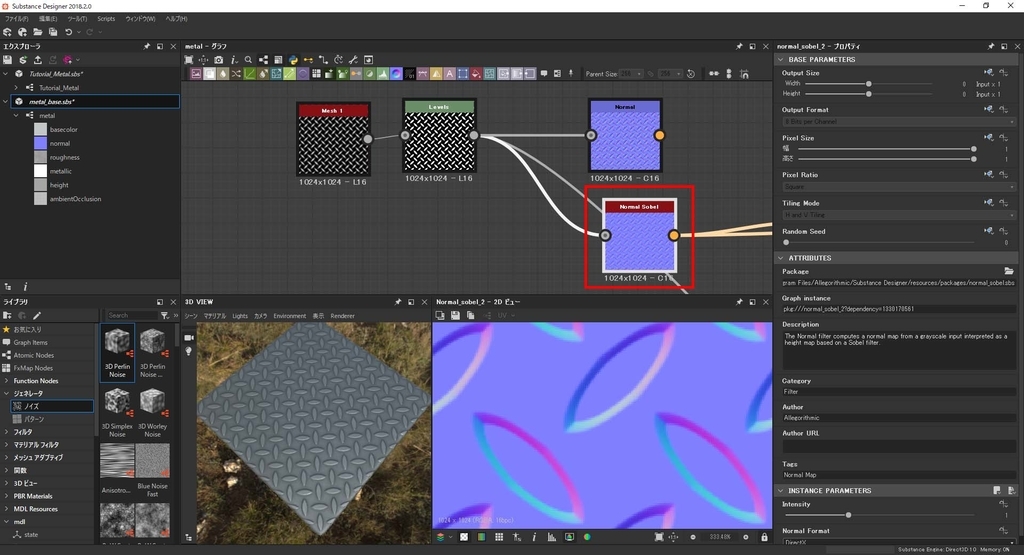Click the fit-to-view icon in graph toolbar
The width and height of the screenshot is (1024, 555).
point(189,60)
